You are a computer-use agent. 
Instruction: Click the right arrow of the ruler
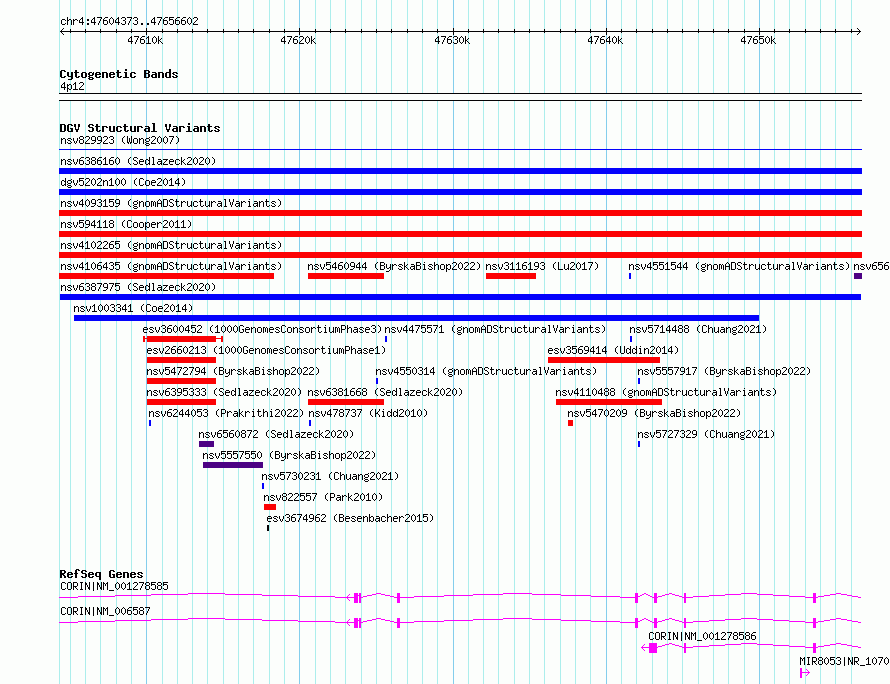pyautogui.click(x=858, y=32)
